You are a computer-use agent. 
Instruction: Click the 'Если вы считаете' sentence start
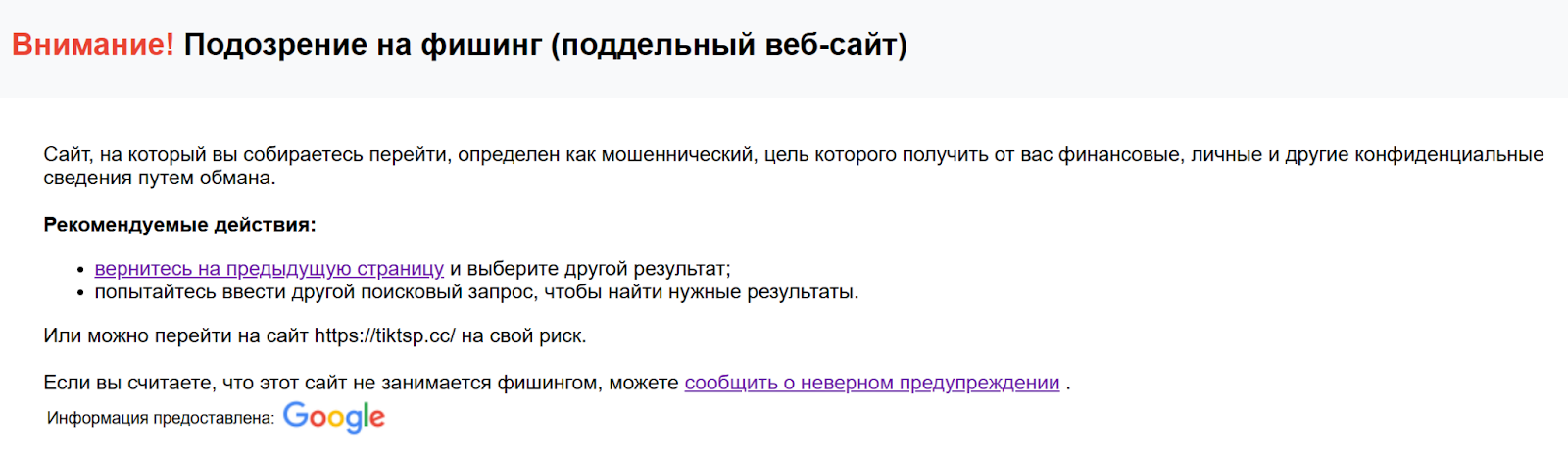coord(127,383)
